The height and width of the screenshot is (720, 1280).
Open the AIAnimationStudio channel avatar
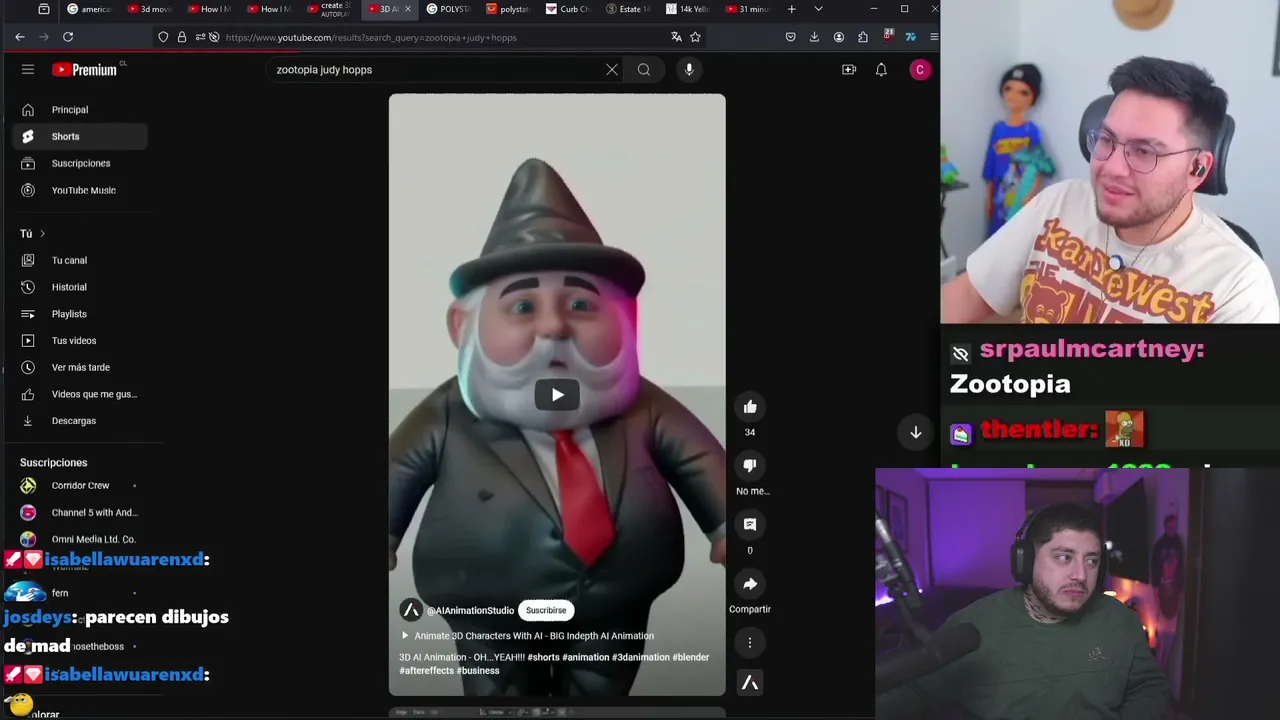click(x=411, y=610)
